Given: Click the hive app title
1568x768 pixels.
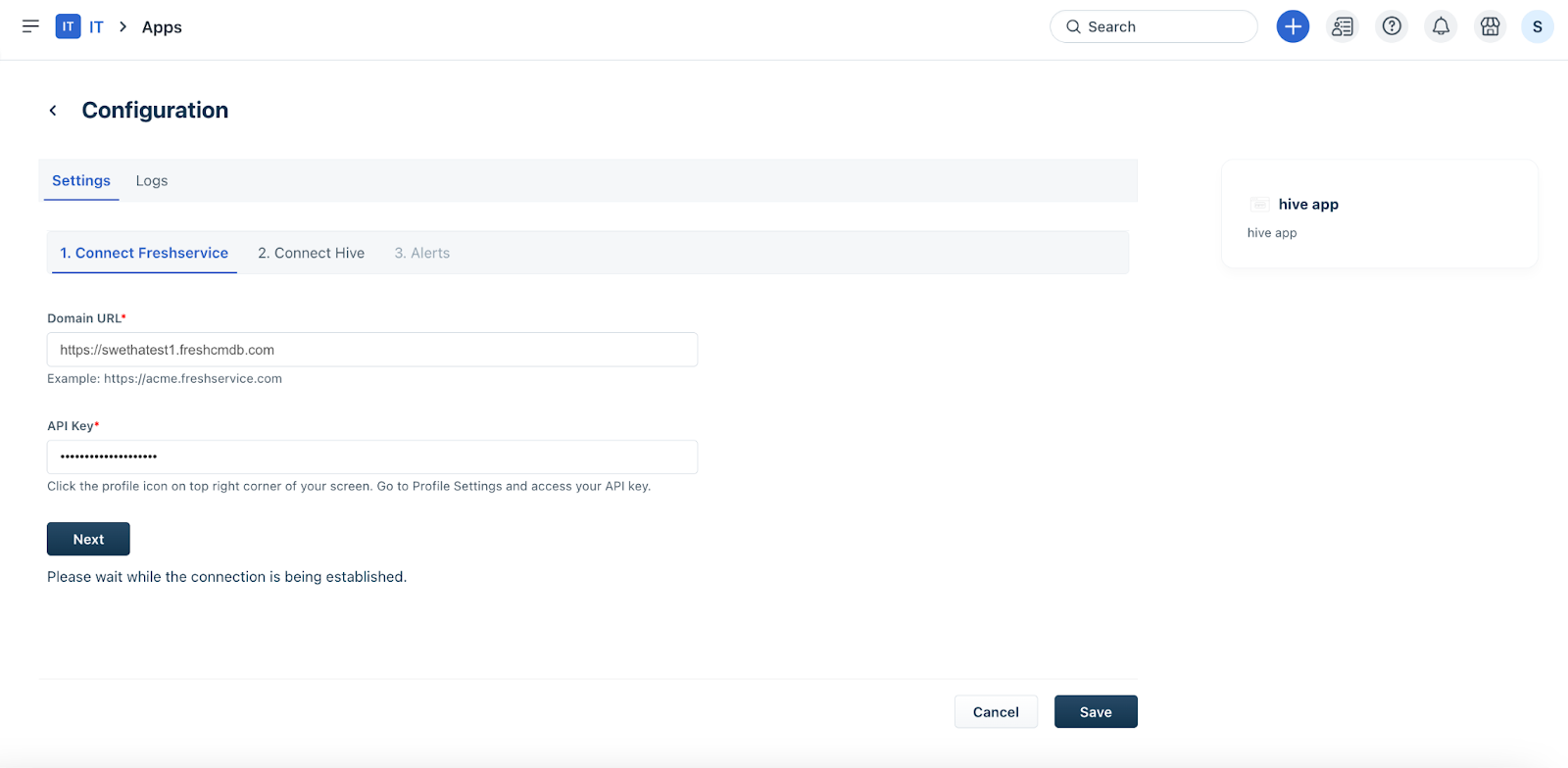Looking at the screenshot, I should pyautogui.click(x=1308, y=204).
